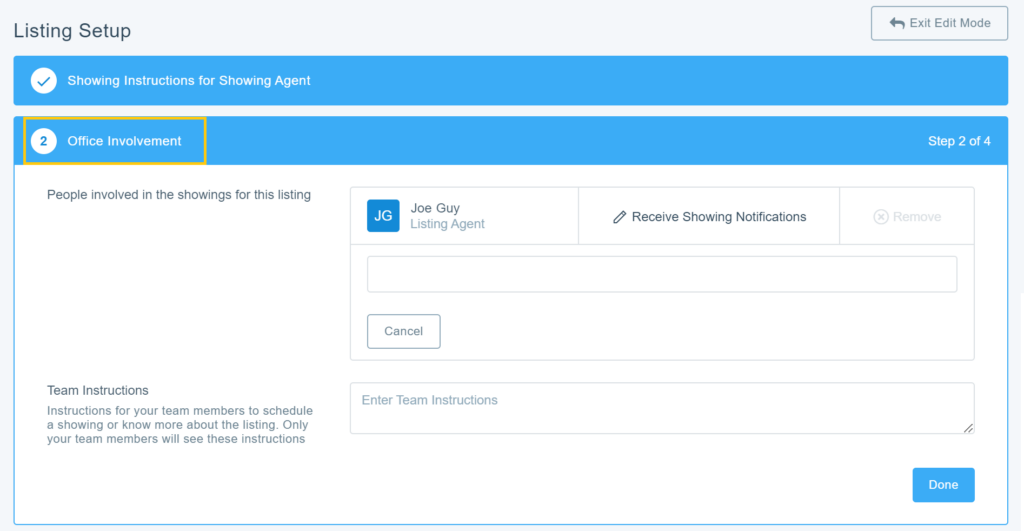Collapse the Office Involvement section header
Viewport: 1024px width, 531px height.
point(124,141)
